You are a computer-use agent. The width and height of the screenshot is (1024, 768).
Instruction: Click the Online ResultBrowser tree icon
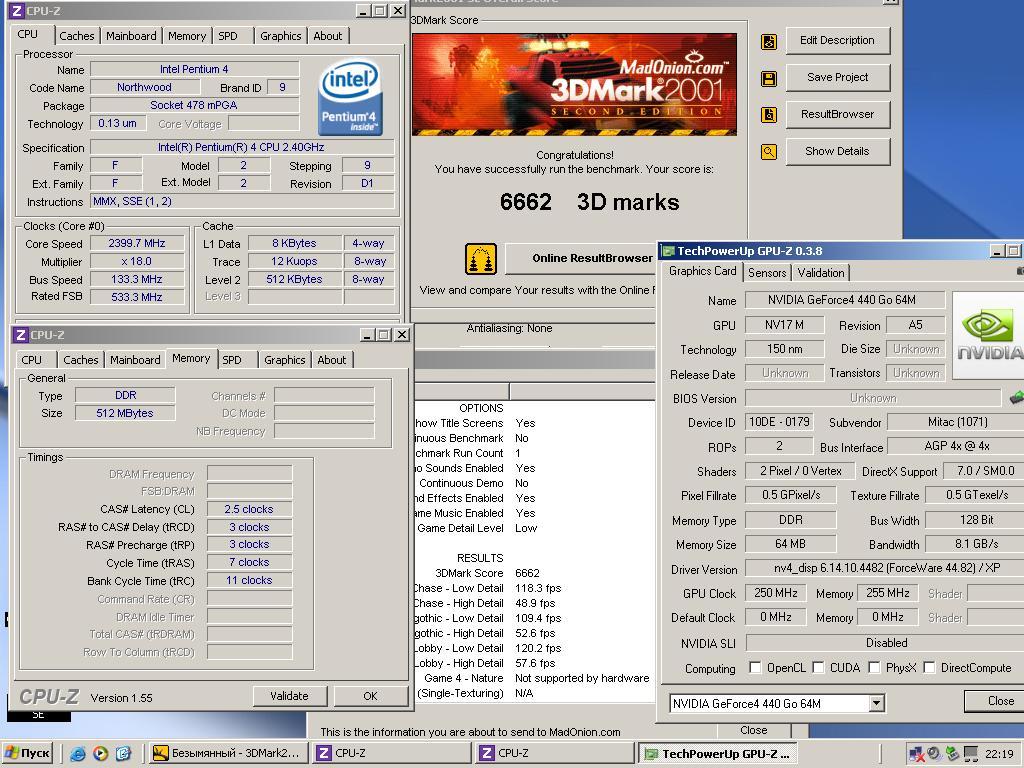point(481,259)
